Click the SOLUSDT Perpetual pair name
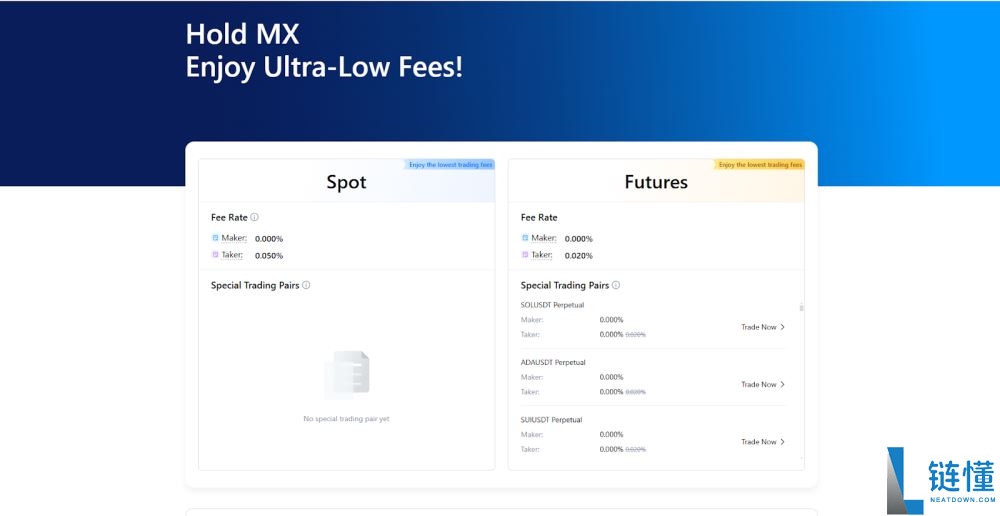This screenshot has height=516, width=1000. coord(552,305)
